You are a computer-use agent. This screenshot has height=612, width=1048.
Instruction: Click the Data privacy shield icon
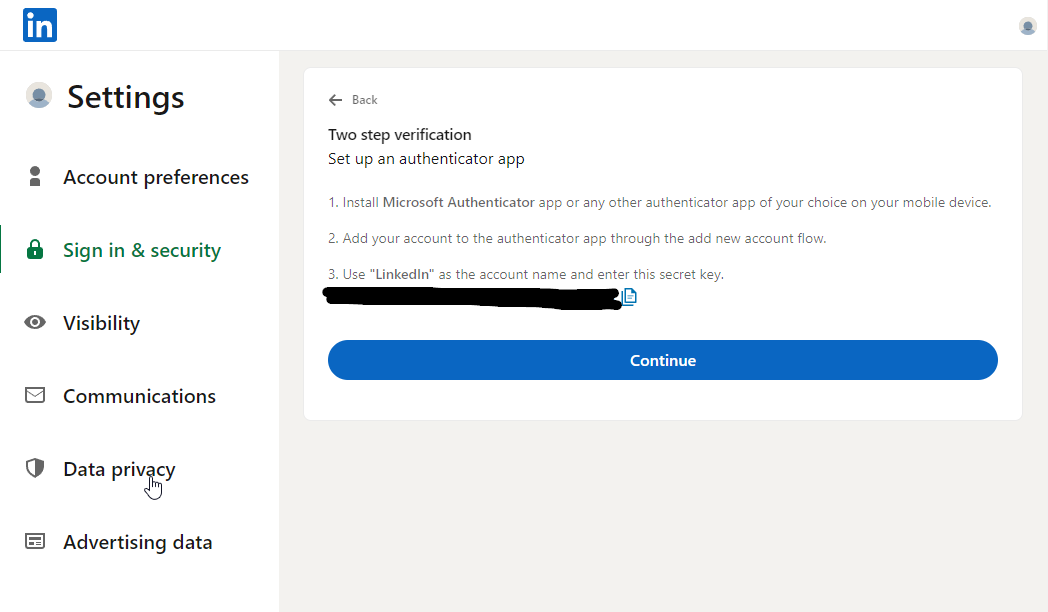35,468
